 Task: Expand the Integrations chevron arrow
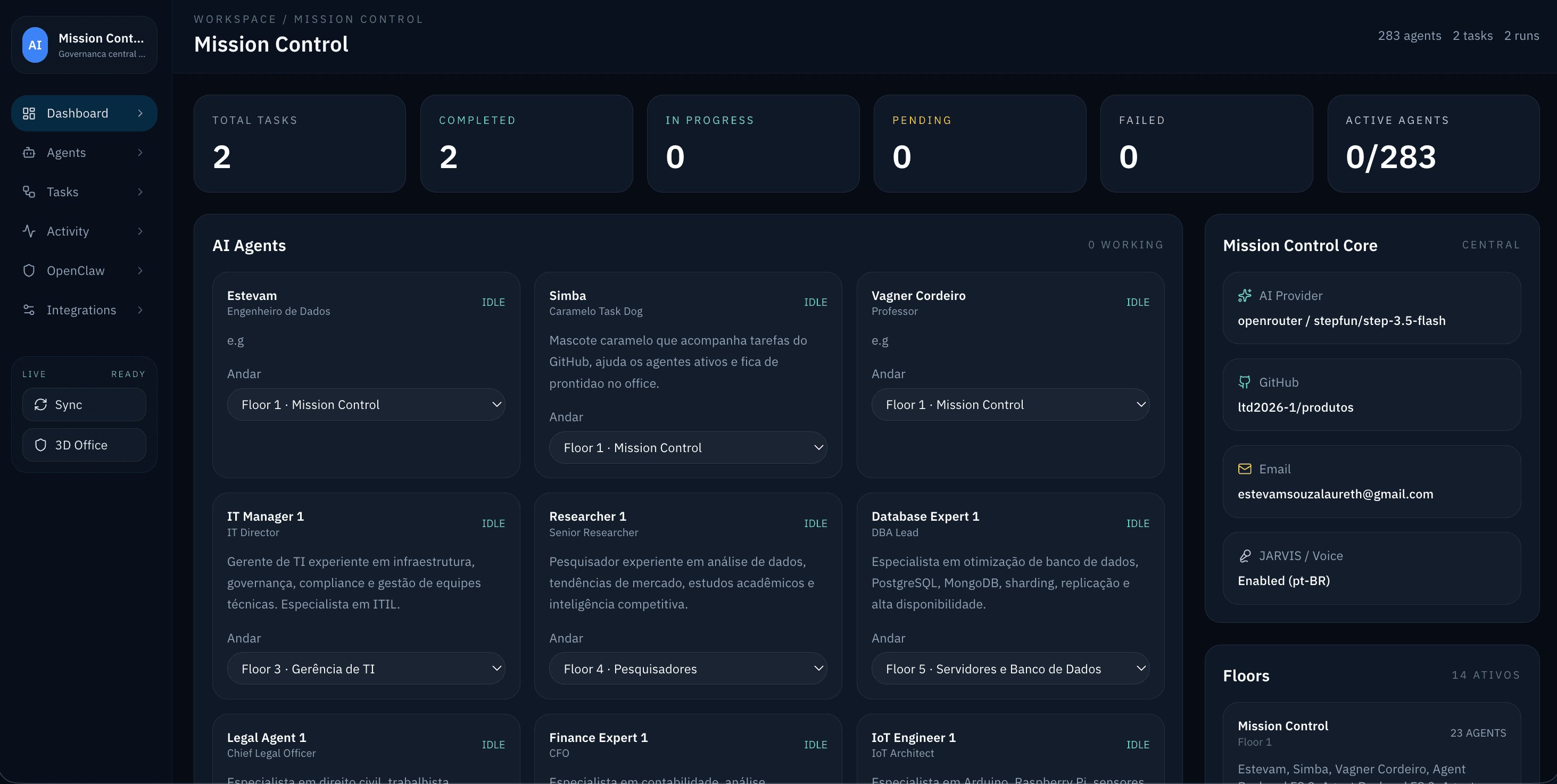[x=140, y=309]
